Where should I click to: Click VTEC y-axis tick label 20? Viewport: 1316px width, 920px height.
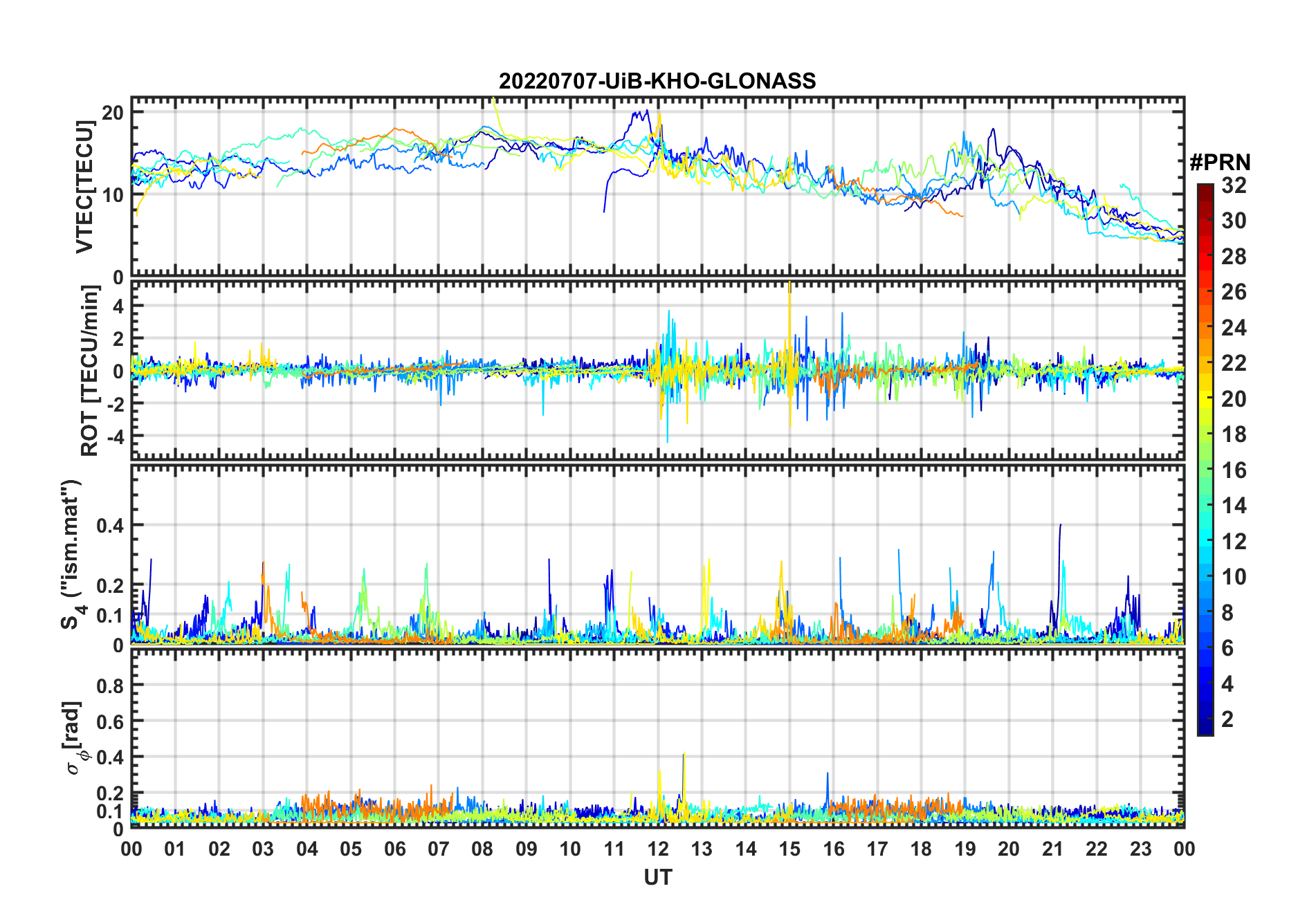click(113, 112)
